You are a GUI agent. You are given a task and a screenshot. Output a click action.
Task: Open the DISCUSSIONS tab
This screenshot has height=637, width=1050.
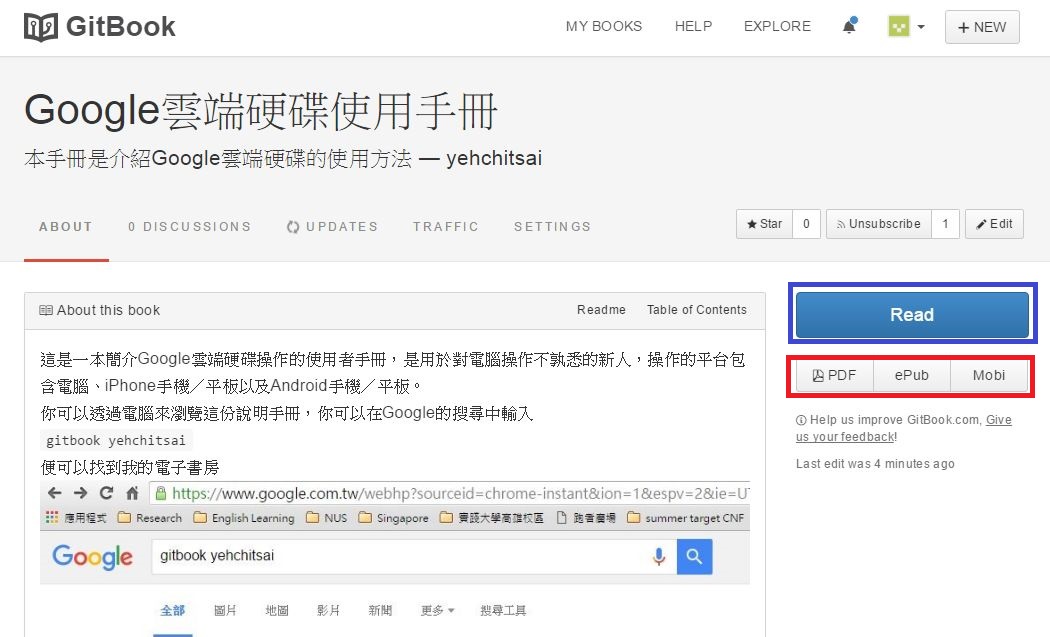click(x=190, y=227)
